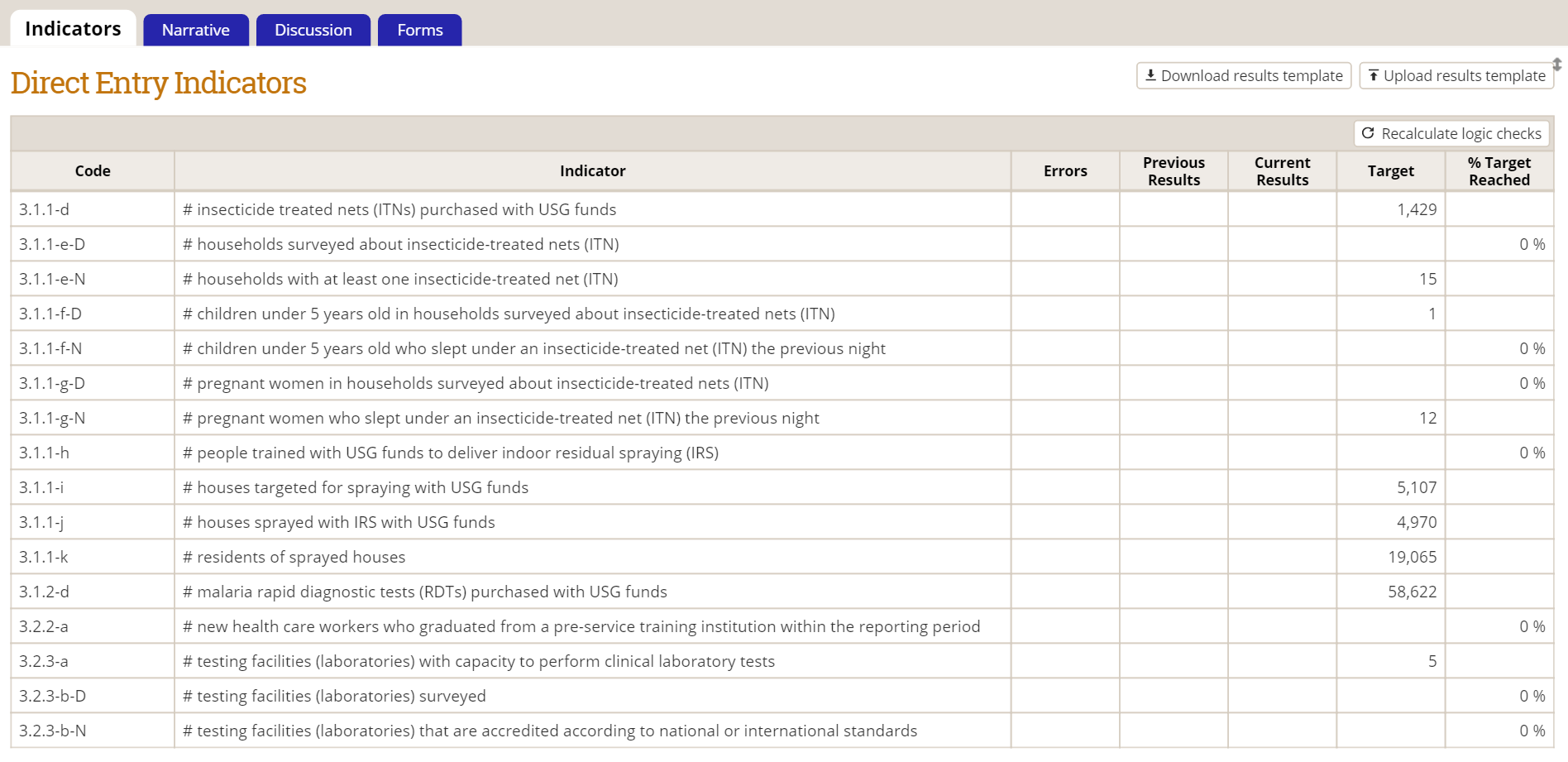The image size is (1568, 762).
Task: Click Current Results cell for 3.2.3-a
Action: [1282, 661]
